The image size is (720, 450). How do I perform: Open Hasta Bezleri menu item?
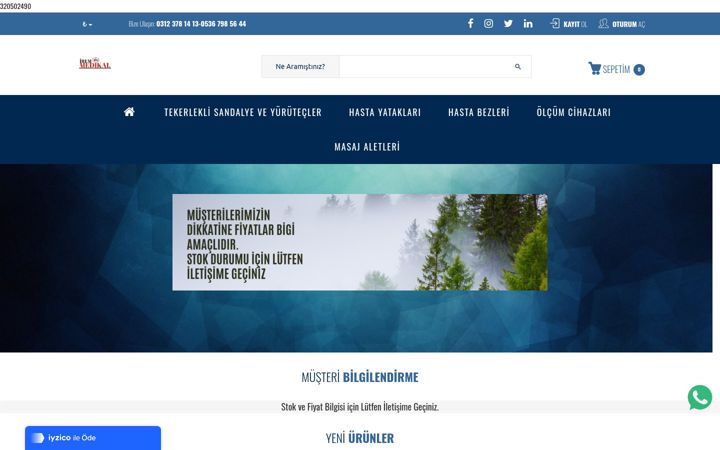click(x=479, y=112)
